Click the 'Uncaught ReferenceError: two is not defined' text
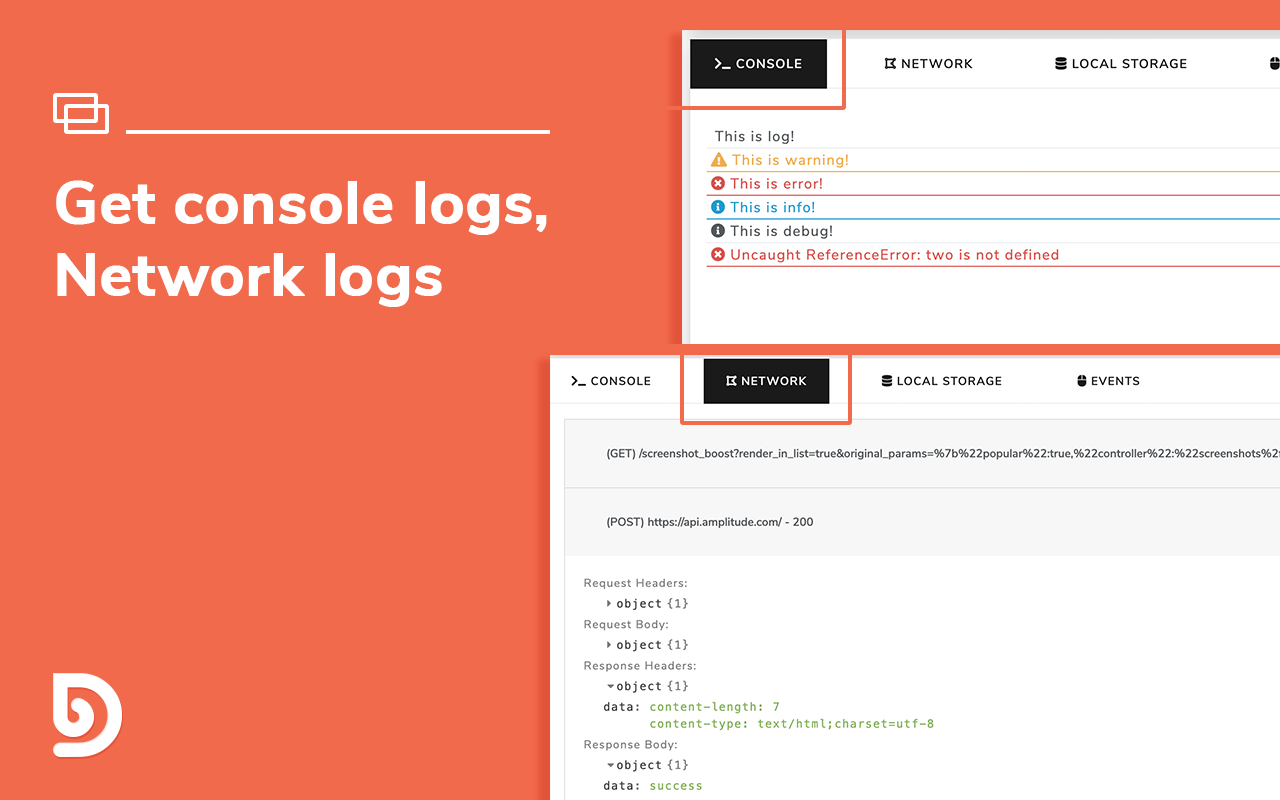 (895, 255)
